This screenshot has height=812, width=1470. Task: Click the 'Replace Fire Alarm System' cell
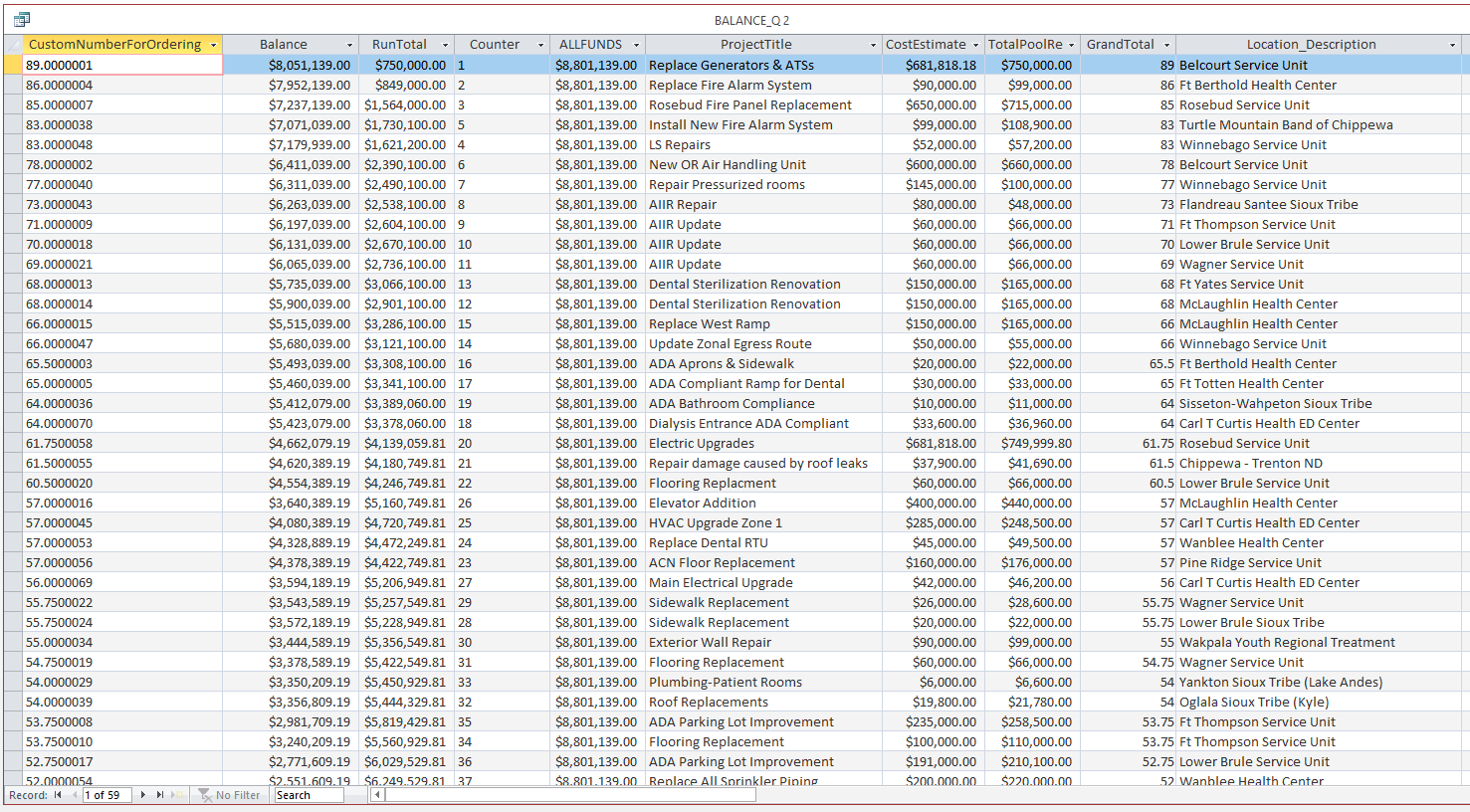click(763, 85)
